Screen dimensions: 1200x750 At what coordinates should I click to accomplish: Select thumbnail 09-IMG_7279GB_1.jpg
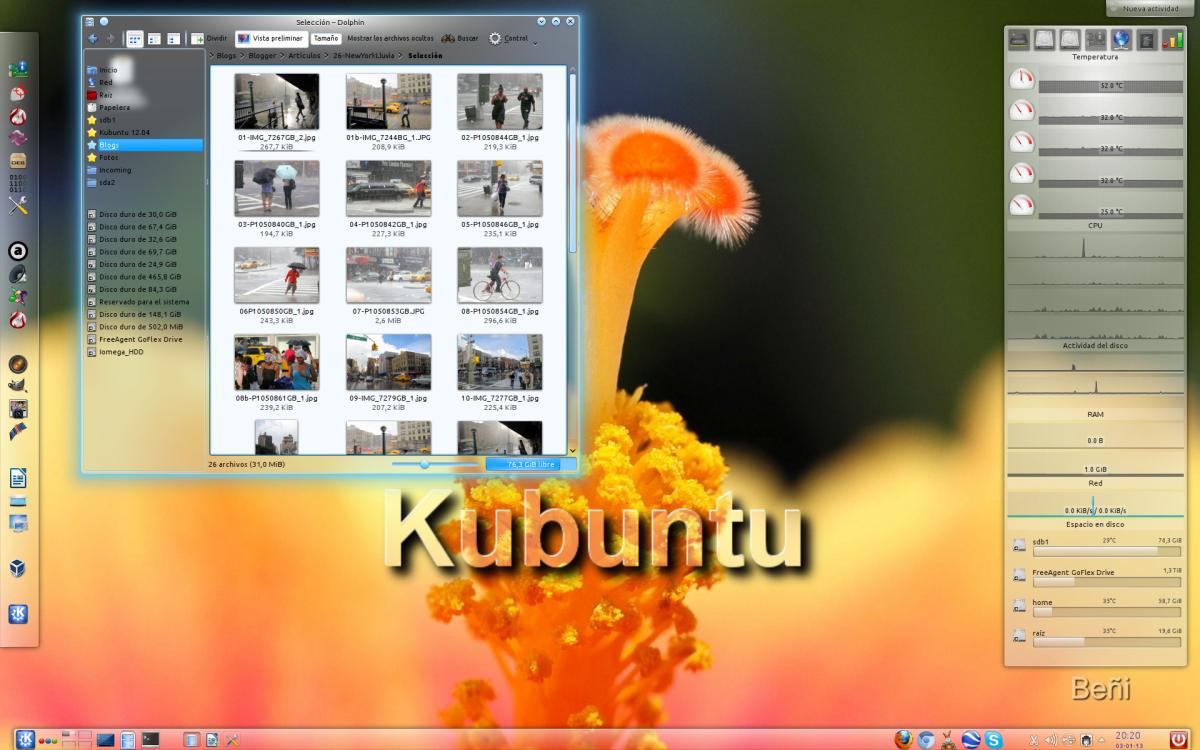pos(388,362)
